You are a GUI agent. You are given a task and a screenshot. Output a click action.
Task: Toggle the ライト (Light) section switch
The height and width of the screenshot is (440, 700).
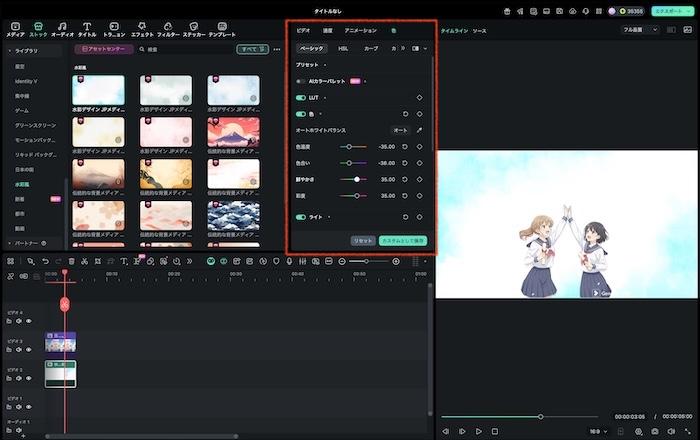point(300,217)
